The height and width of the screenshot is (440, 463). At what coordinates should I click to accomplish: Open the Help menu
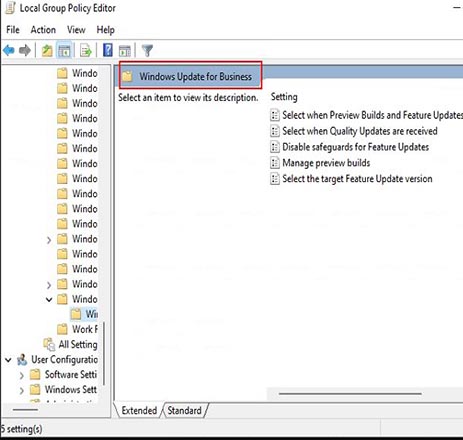(x=105, y=30)
